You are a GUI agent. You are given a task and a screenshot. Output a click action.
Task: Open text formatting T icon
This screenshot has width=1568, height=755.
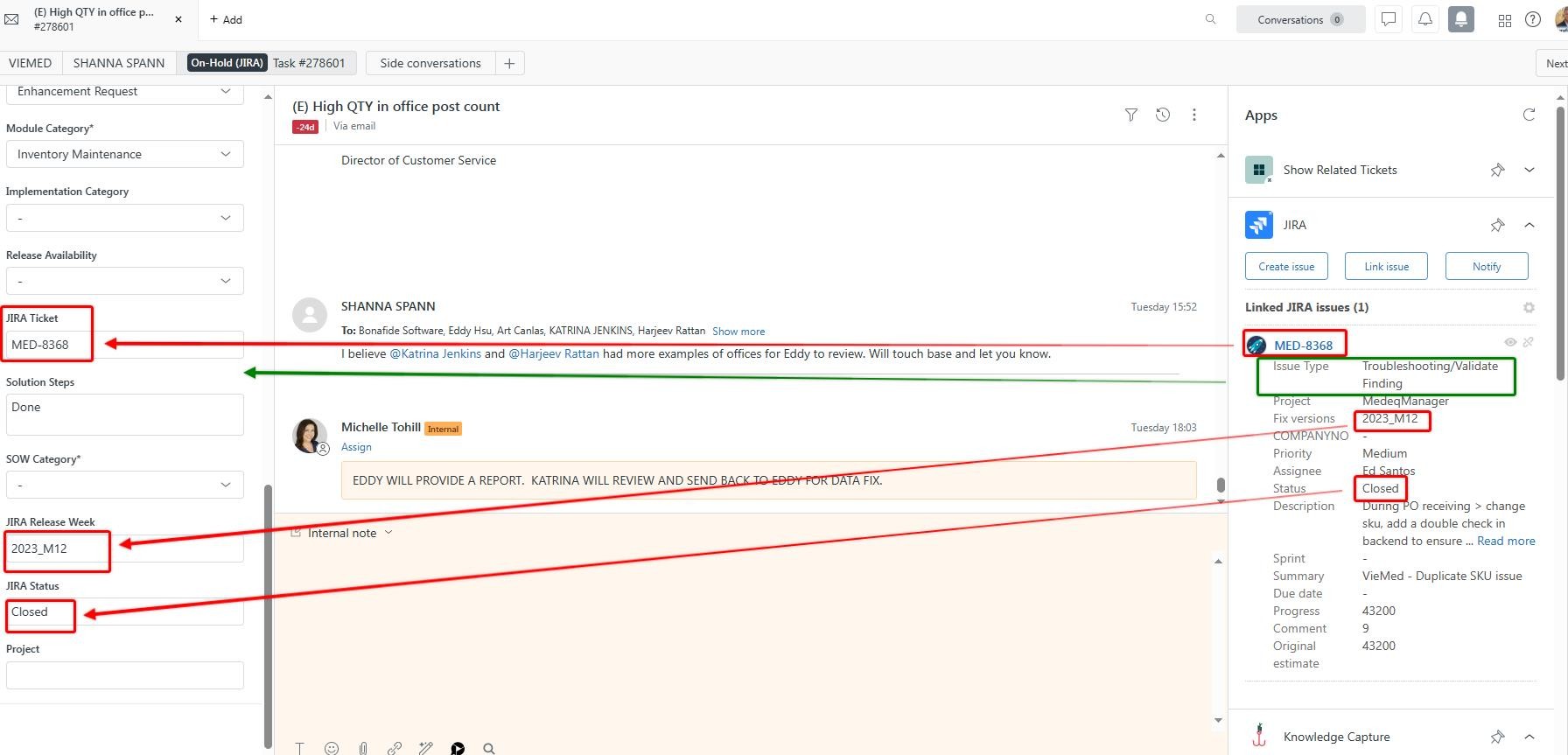(x=300, y=748)
